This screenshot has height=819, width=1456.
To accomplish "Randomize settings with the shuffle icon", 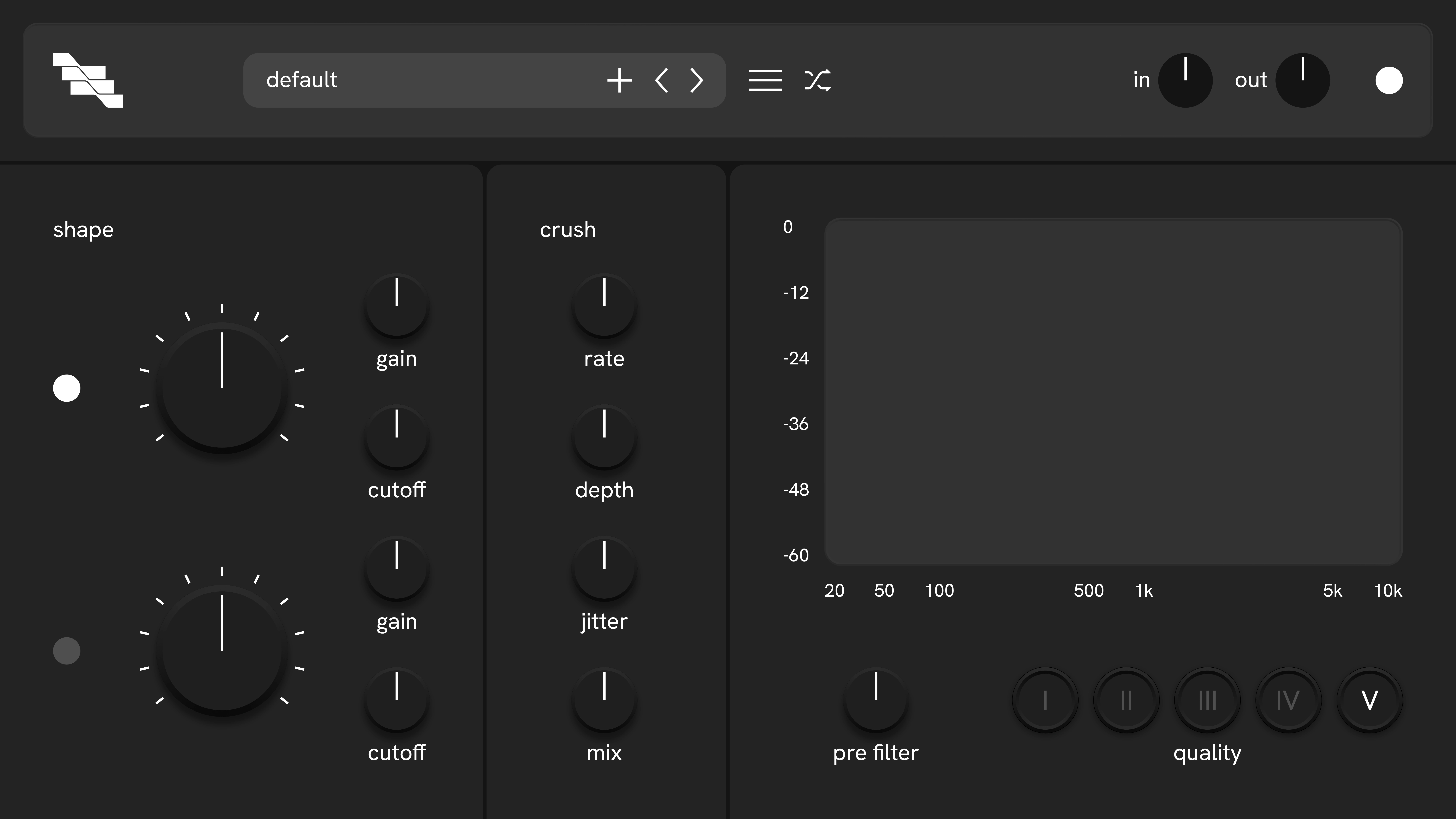I will (818, 80).
